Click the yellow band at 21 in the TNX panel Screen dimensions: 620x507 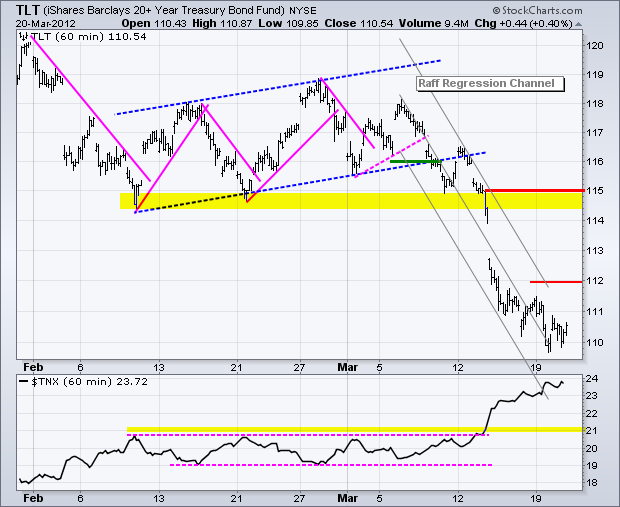click(355, 429)
